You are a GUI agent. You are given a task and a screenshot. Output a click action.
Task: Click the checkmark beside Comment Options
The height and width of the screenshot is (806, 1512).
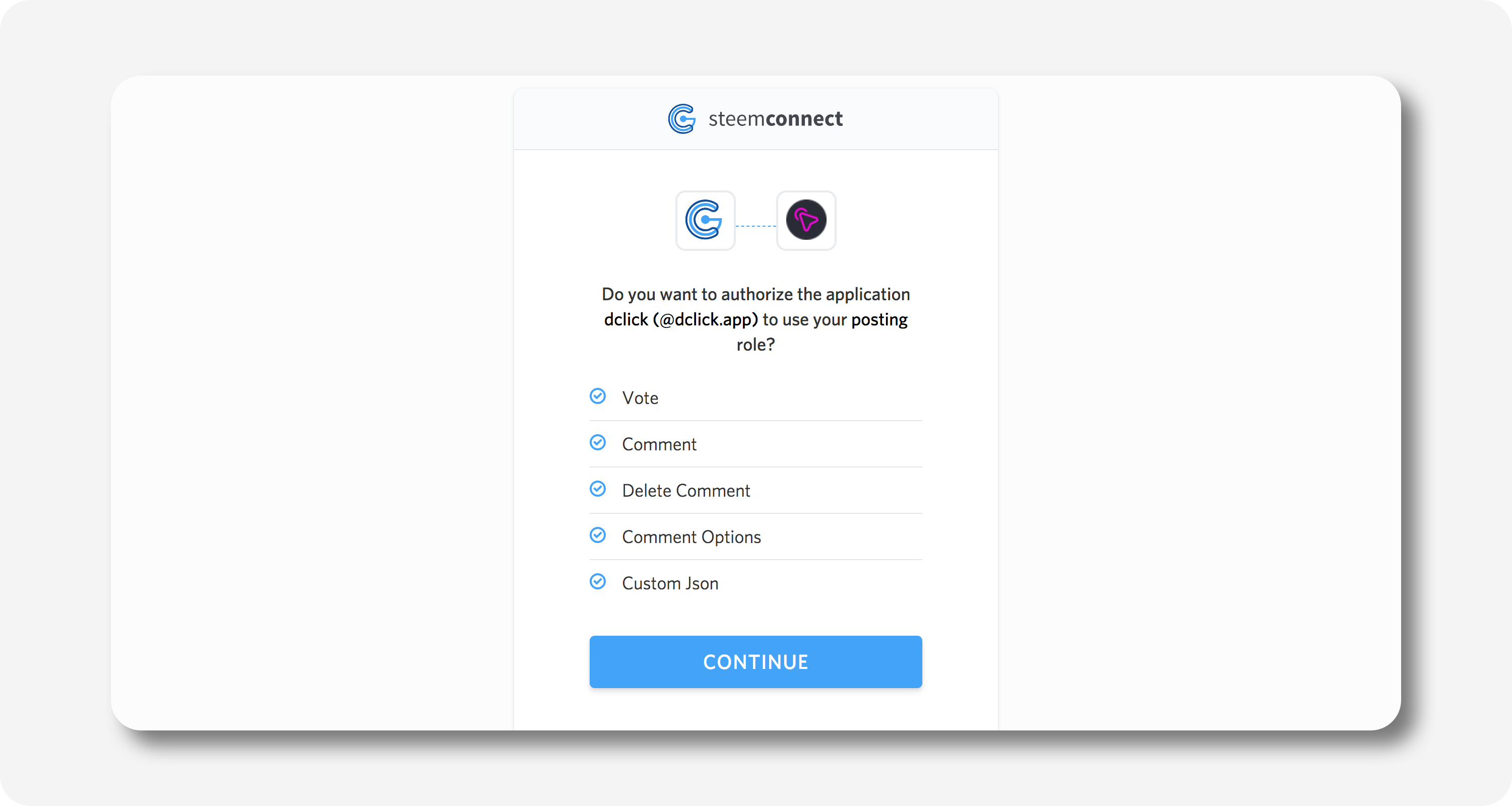click(x=598, y=535)
